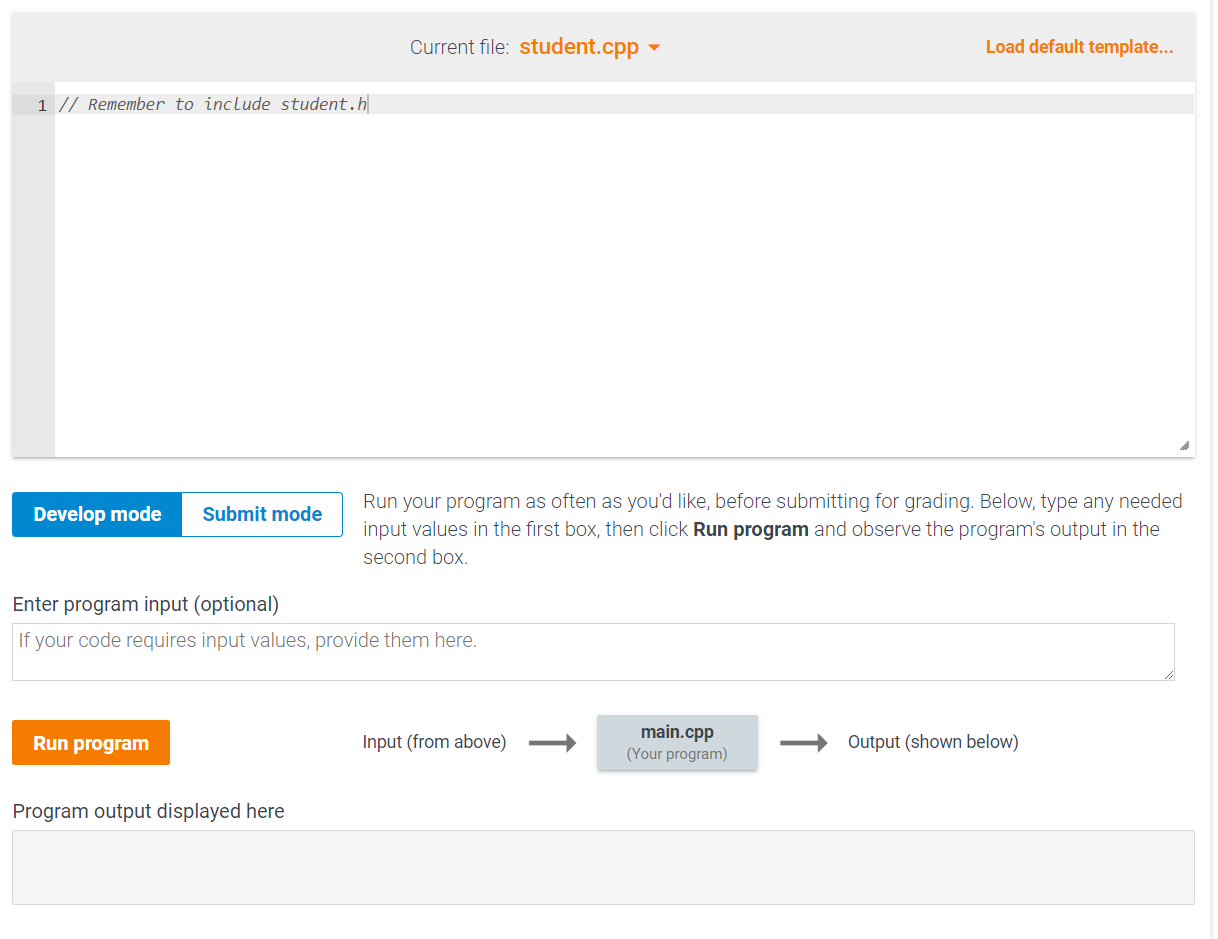Click line number 1 in the editor
Image resolution: width=1218 pixels, height=939 pixels.
pyautogui.click(x=41, y=104)
